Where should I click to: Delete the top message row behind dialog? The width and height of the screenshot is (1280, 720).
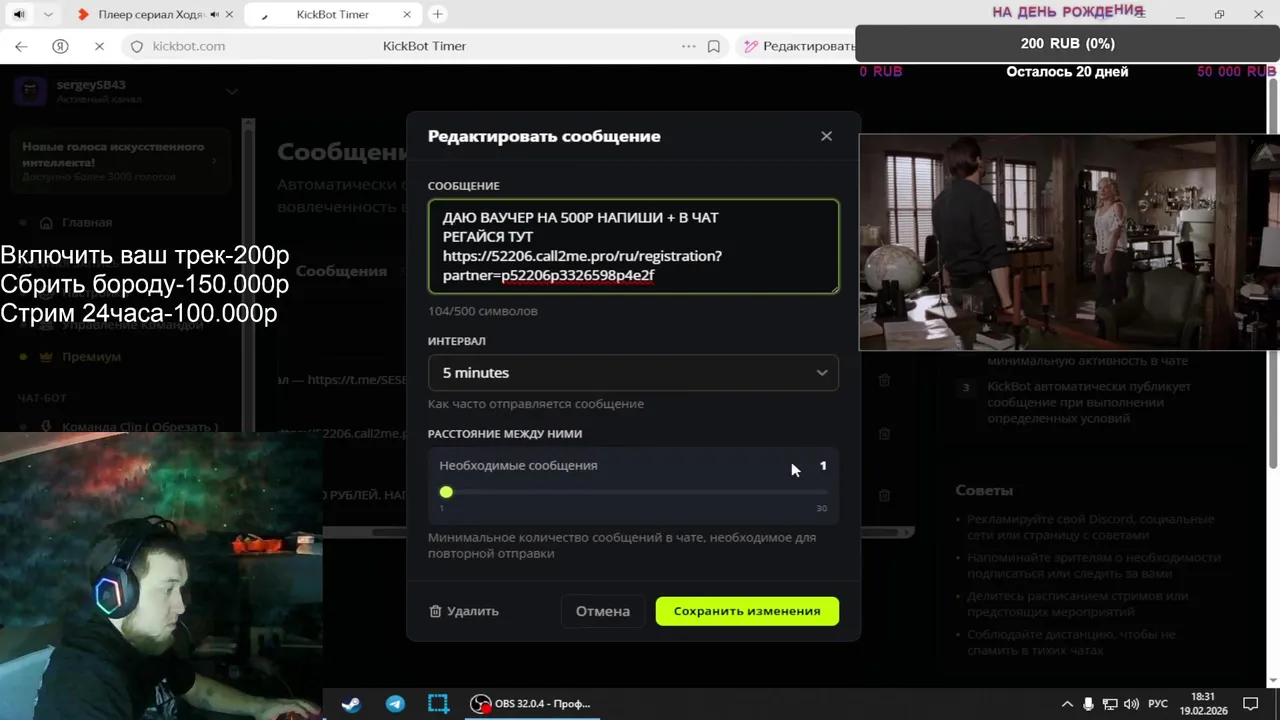(884, 380)
